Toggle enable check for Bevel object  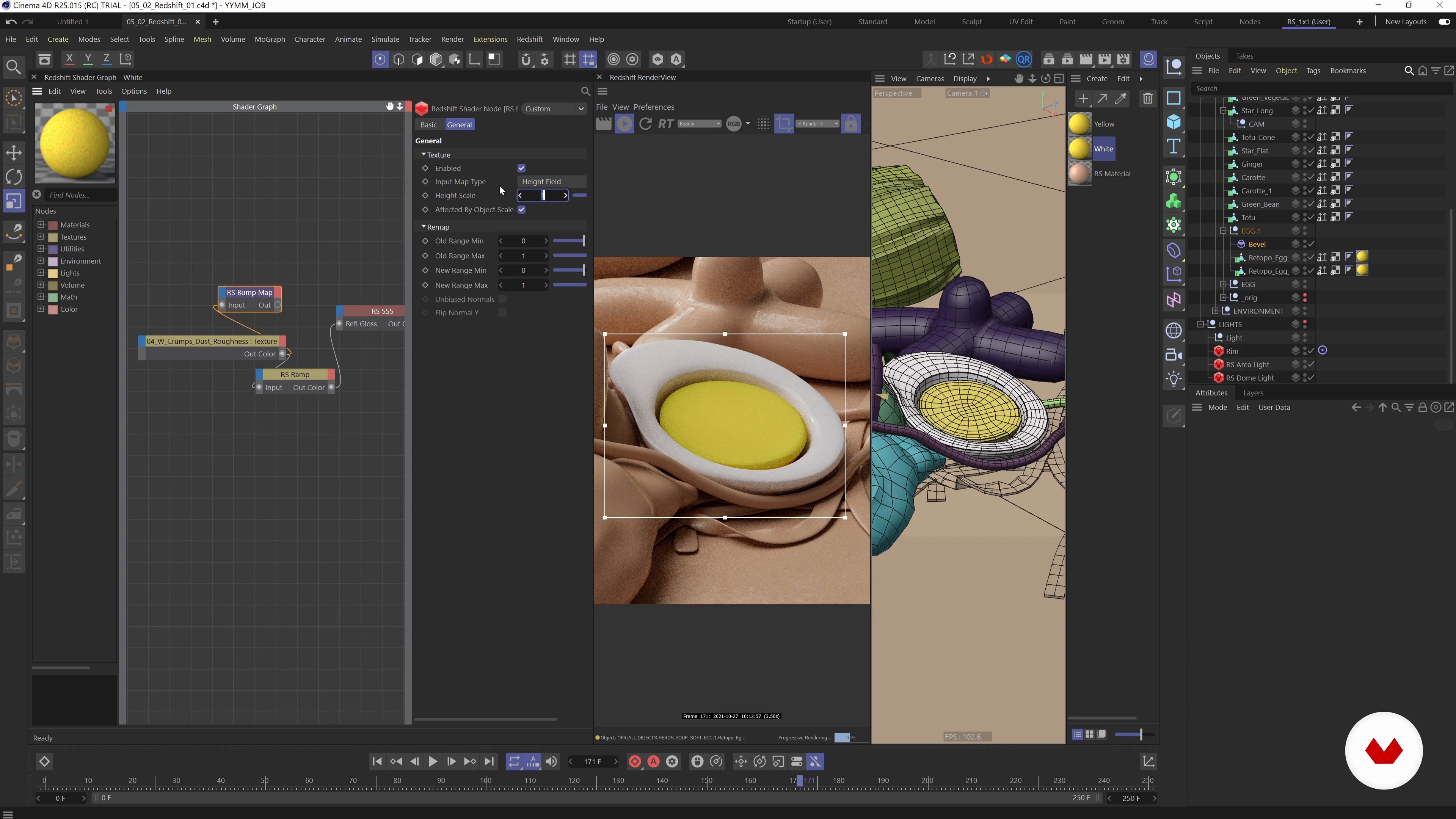pos(1311,244)
